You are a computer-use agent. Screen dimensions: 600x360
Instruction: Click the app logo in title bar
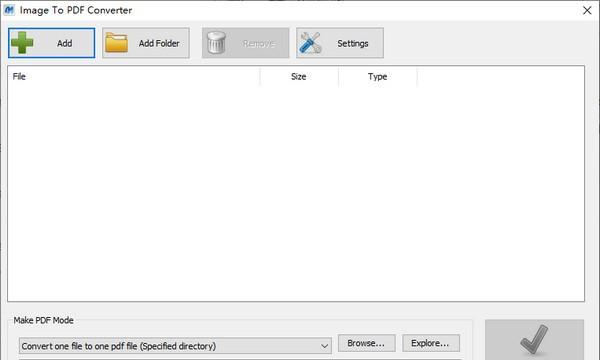point(9,10)
